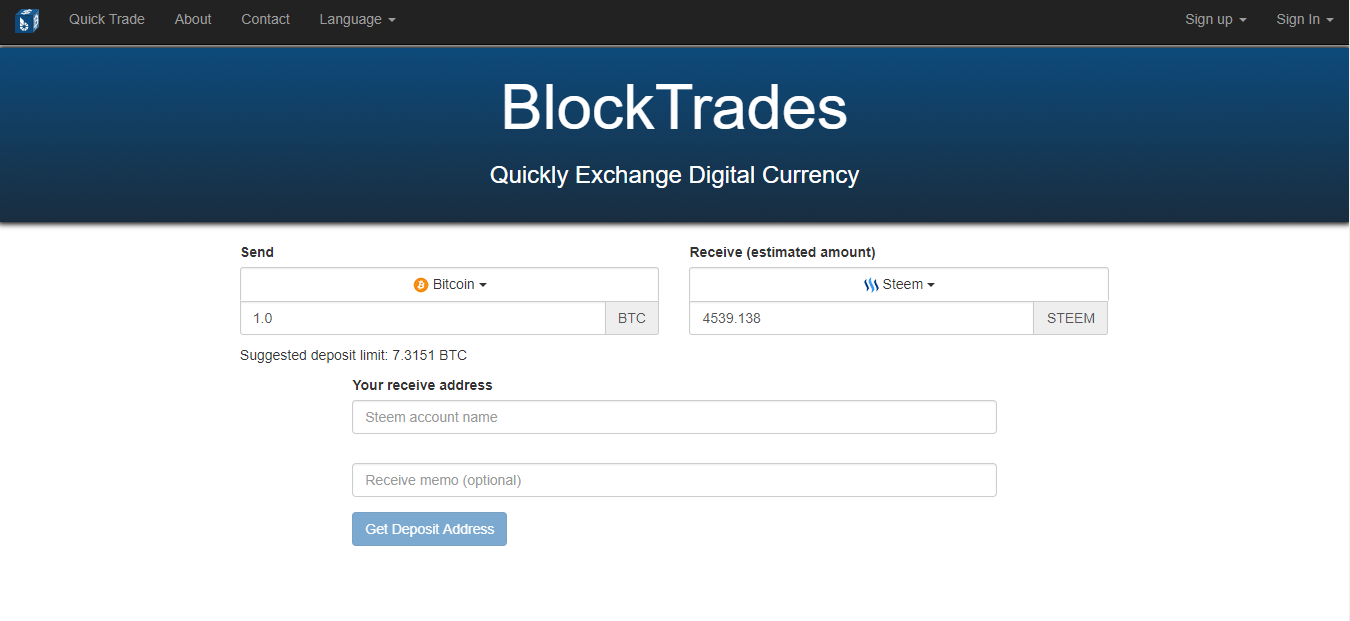
Task: Open the Sign up dropdown
Action: point(1216,19)
